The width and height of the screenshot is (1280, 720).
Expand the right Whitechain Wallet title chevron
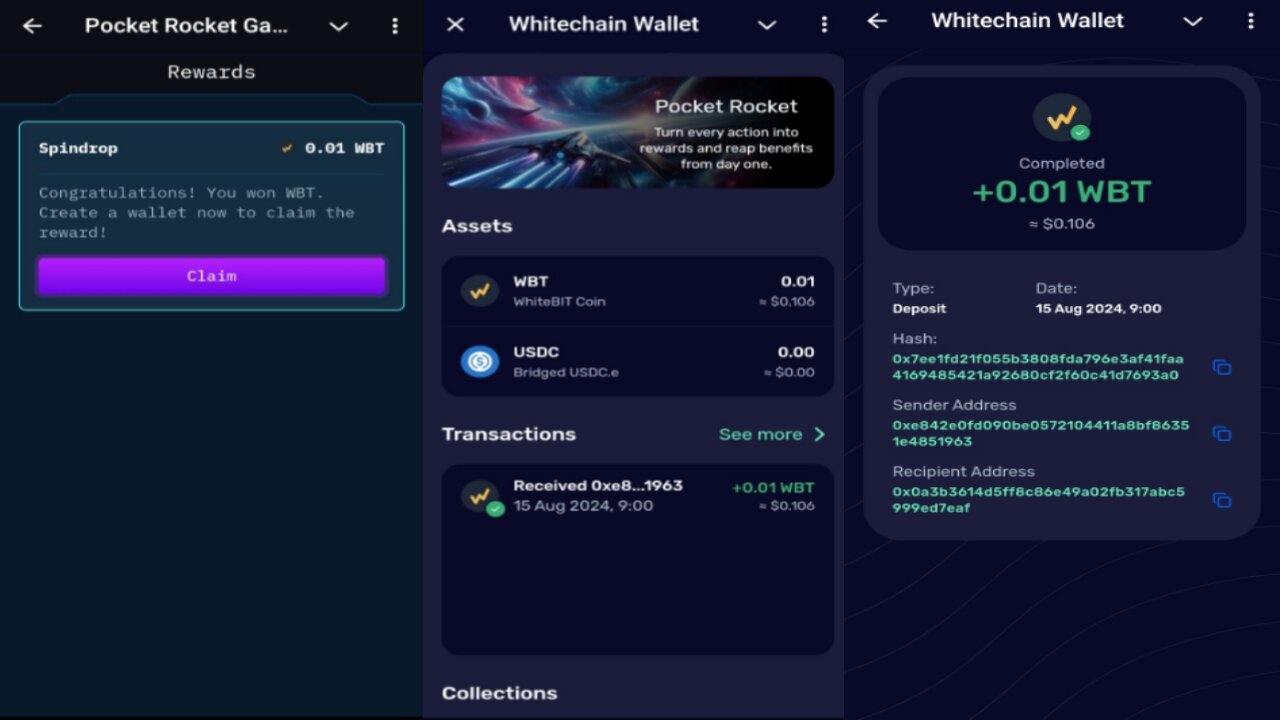(1193, 22)
